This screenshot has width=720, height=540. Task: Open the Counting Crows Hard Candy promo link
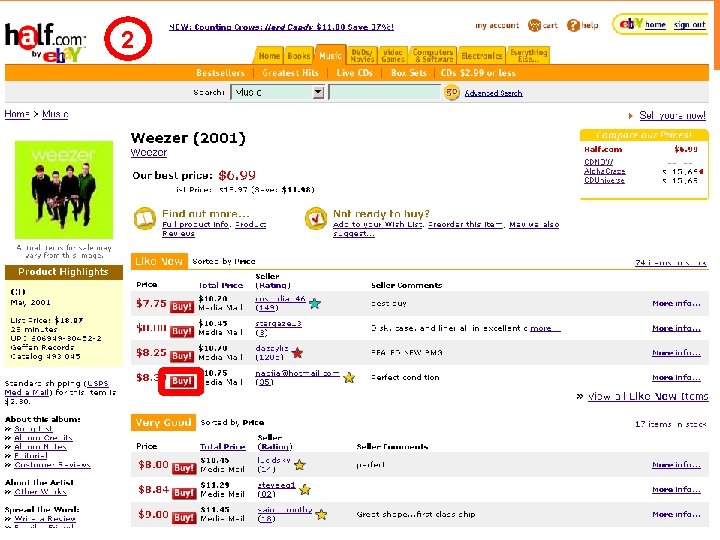[x=281, y=27]
